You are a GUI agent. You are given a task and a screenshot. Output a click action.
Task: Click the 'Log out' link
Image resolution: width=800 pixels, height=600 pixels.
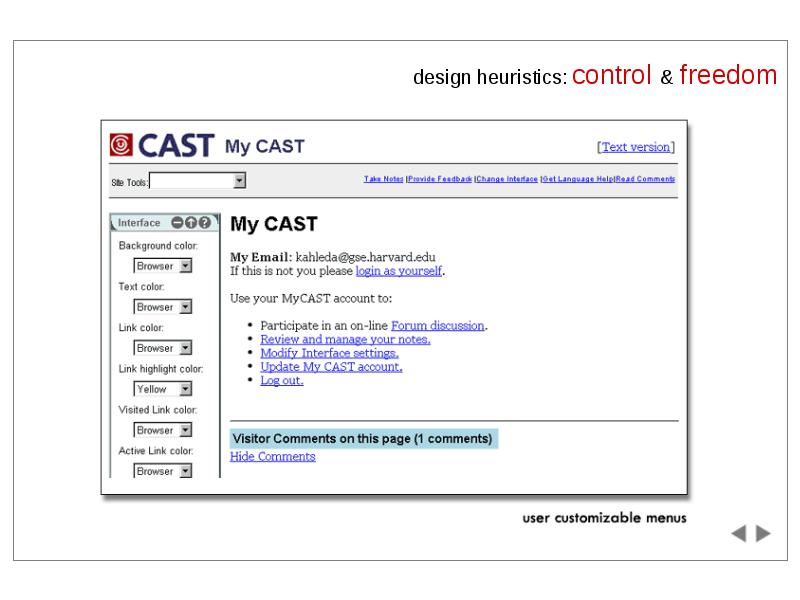[282, 381]
